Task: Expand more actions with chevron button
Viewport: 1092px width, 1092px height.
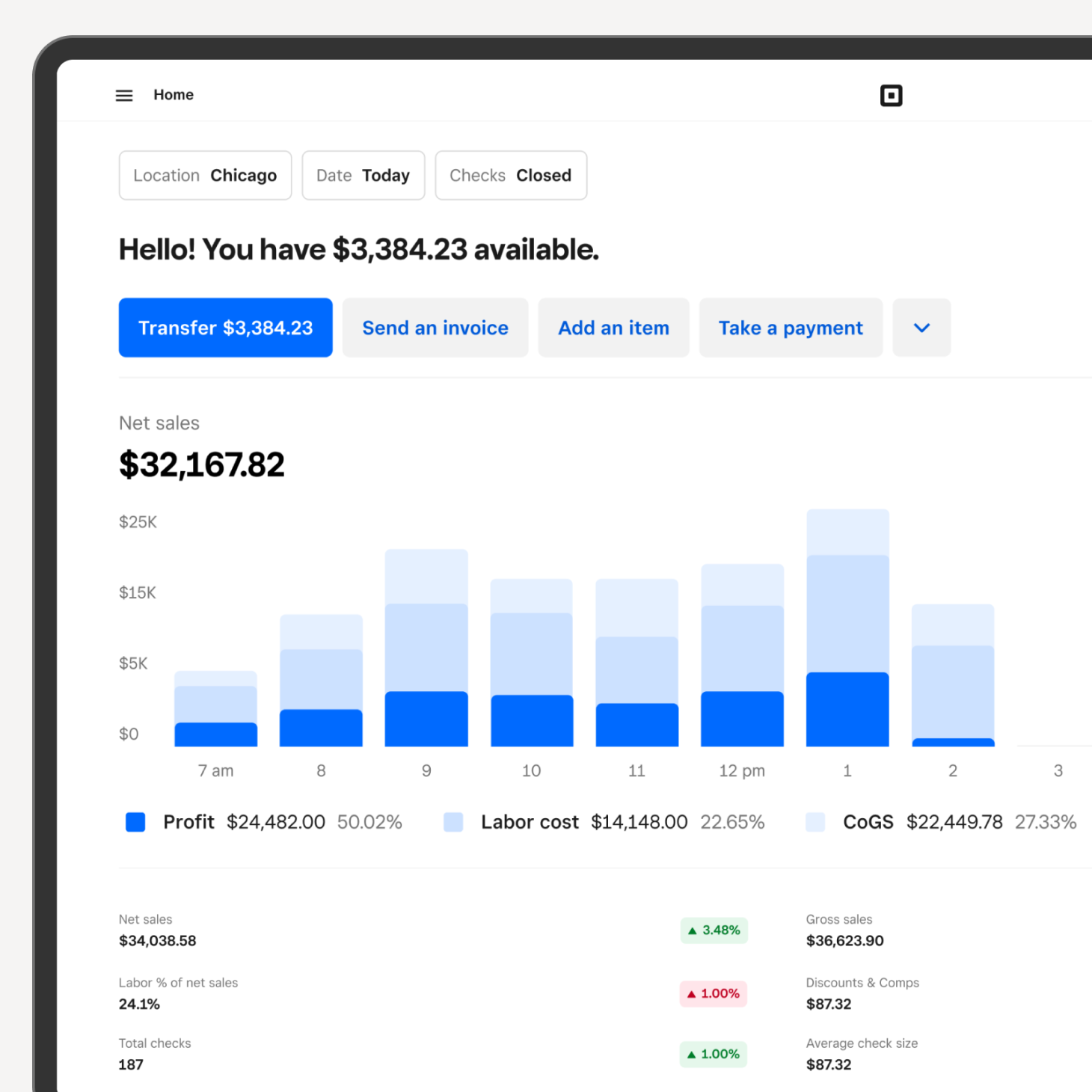Action: tap(921, 328)
